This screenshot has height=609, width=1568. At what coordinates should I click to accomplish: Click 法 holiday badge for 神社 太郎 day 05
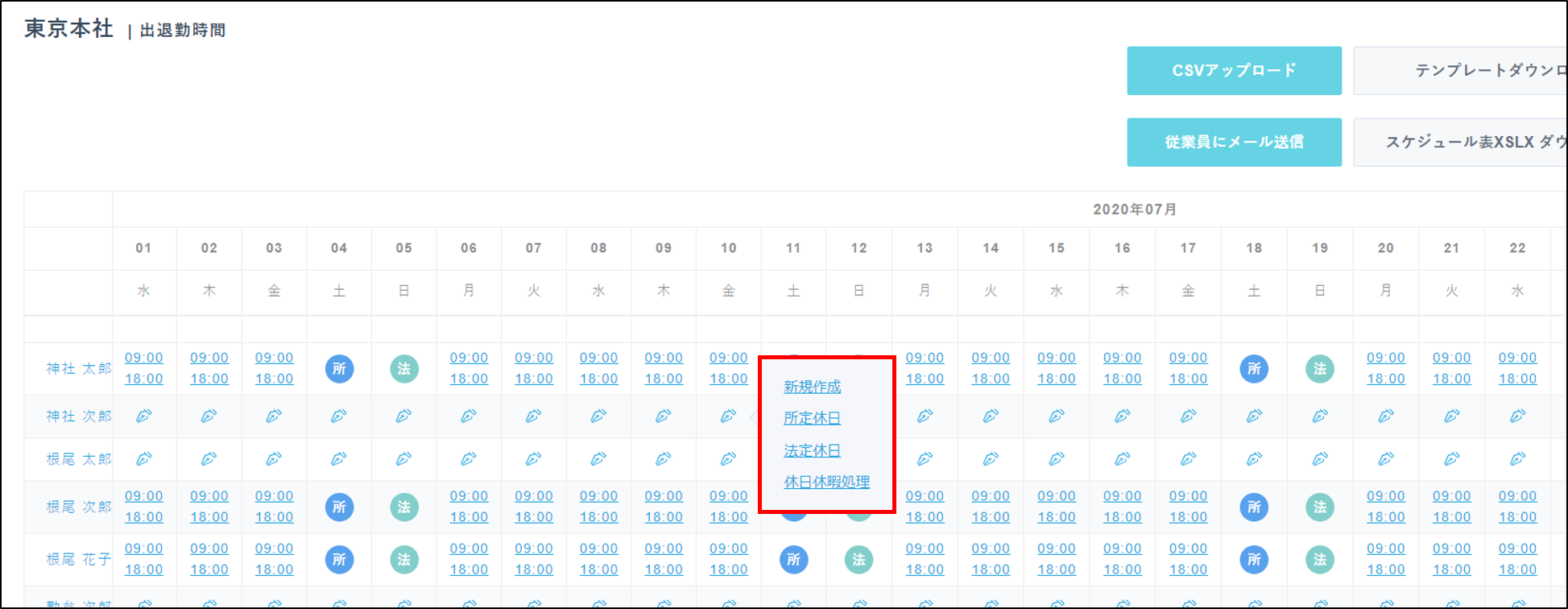[x=404, y=369]
